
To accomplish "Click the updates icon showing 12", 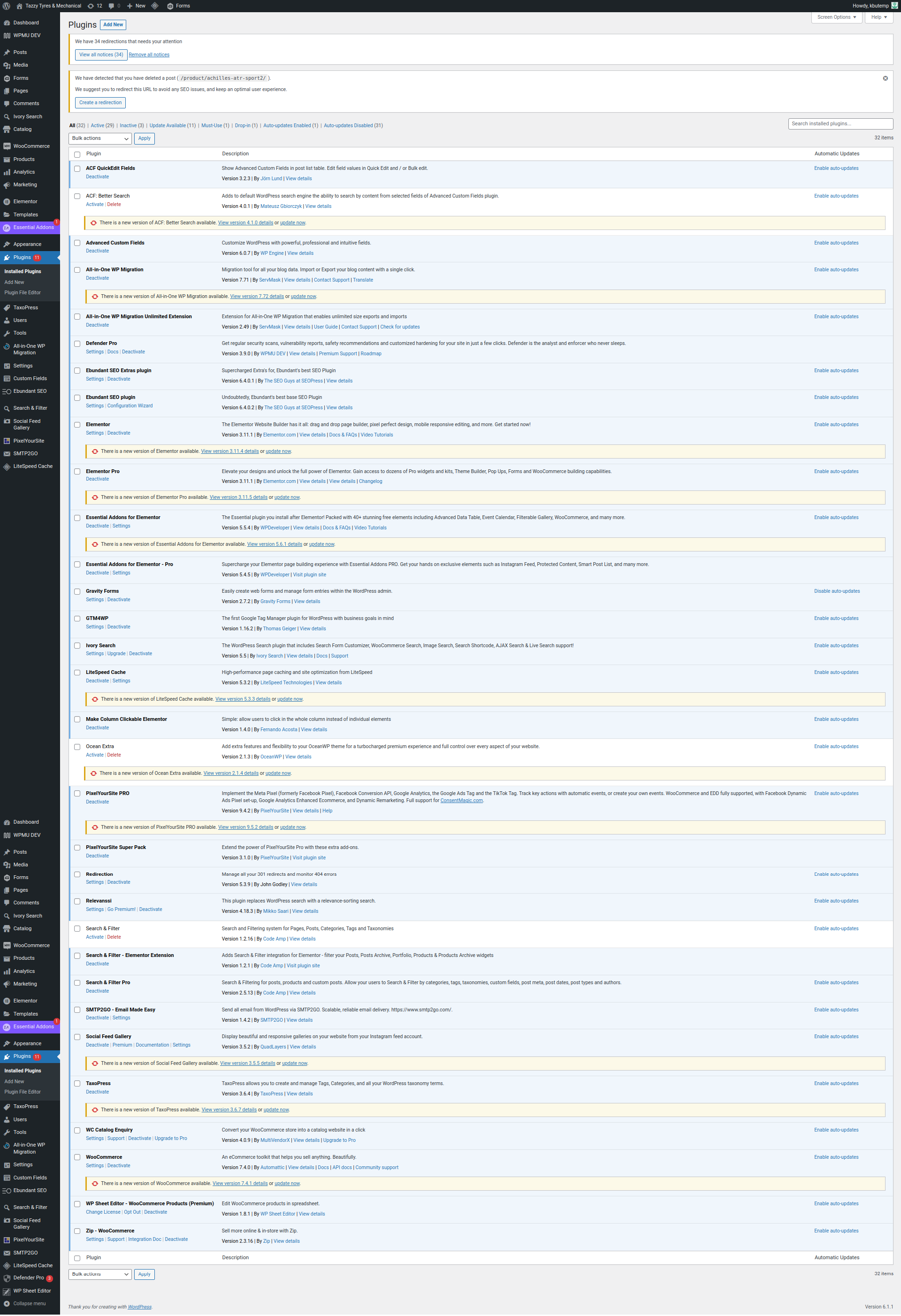I will [91, 6].
